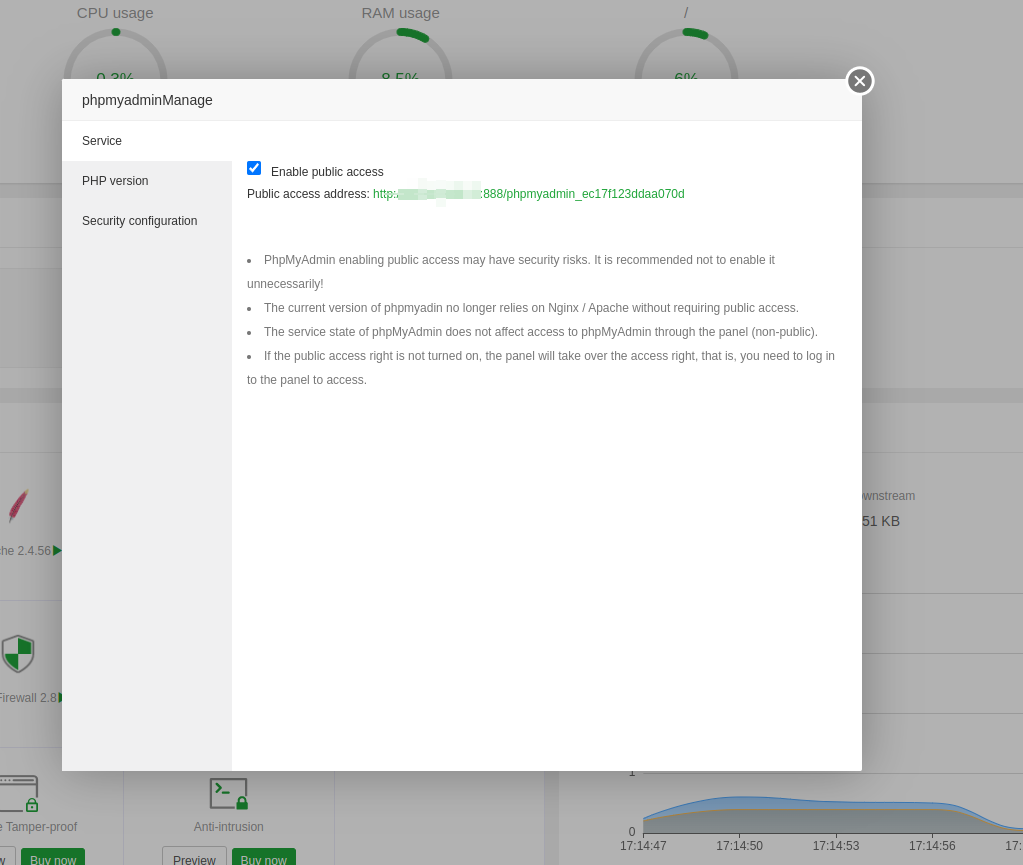Click the root disk usage gauge
The image size is (1023, 865).
coord(686,53)
